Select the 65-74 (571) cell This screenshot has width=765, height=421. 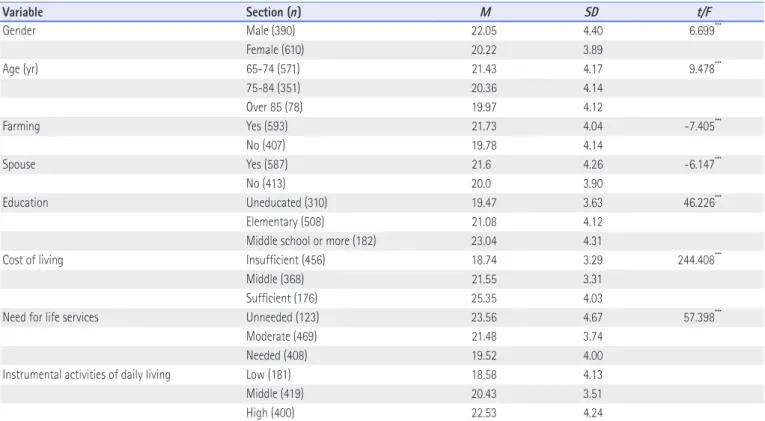pos(273,69)
